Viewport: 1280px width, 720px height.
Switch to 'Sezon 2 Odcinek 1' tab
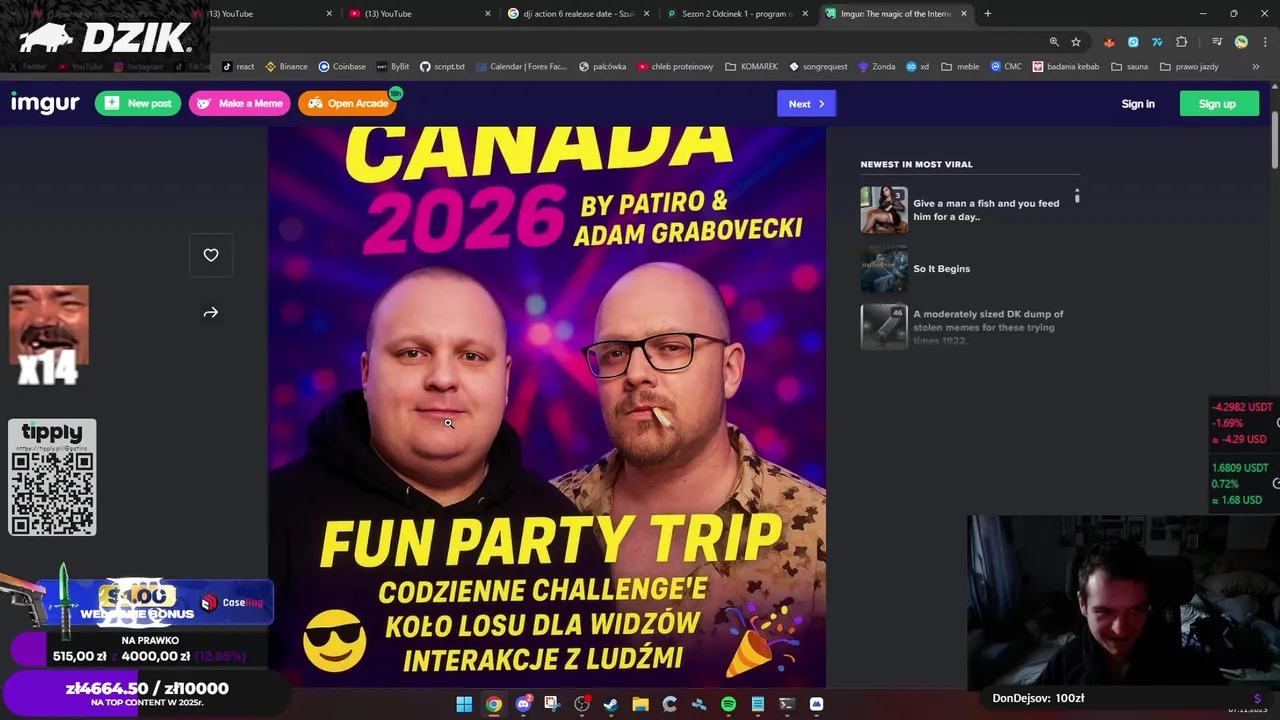[736, 14]
